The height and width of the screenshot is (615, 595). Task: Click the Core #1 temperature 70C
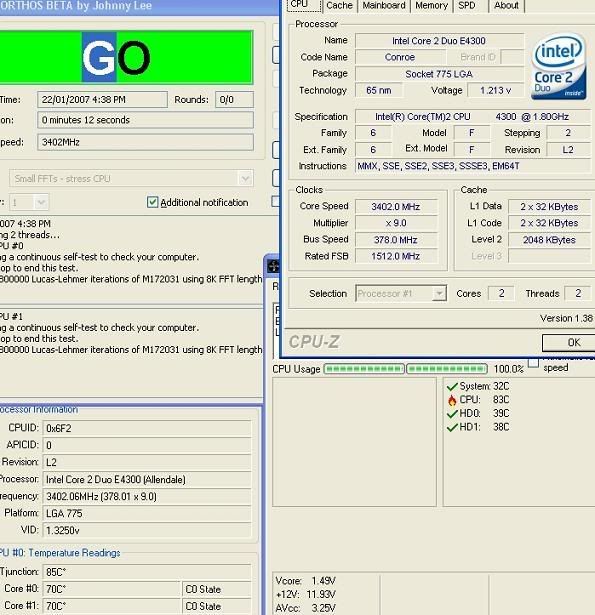point(111,606)
